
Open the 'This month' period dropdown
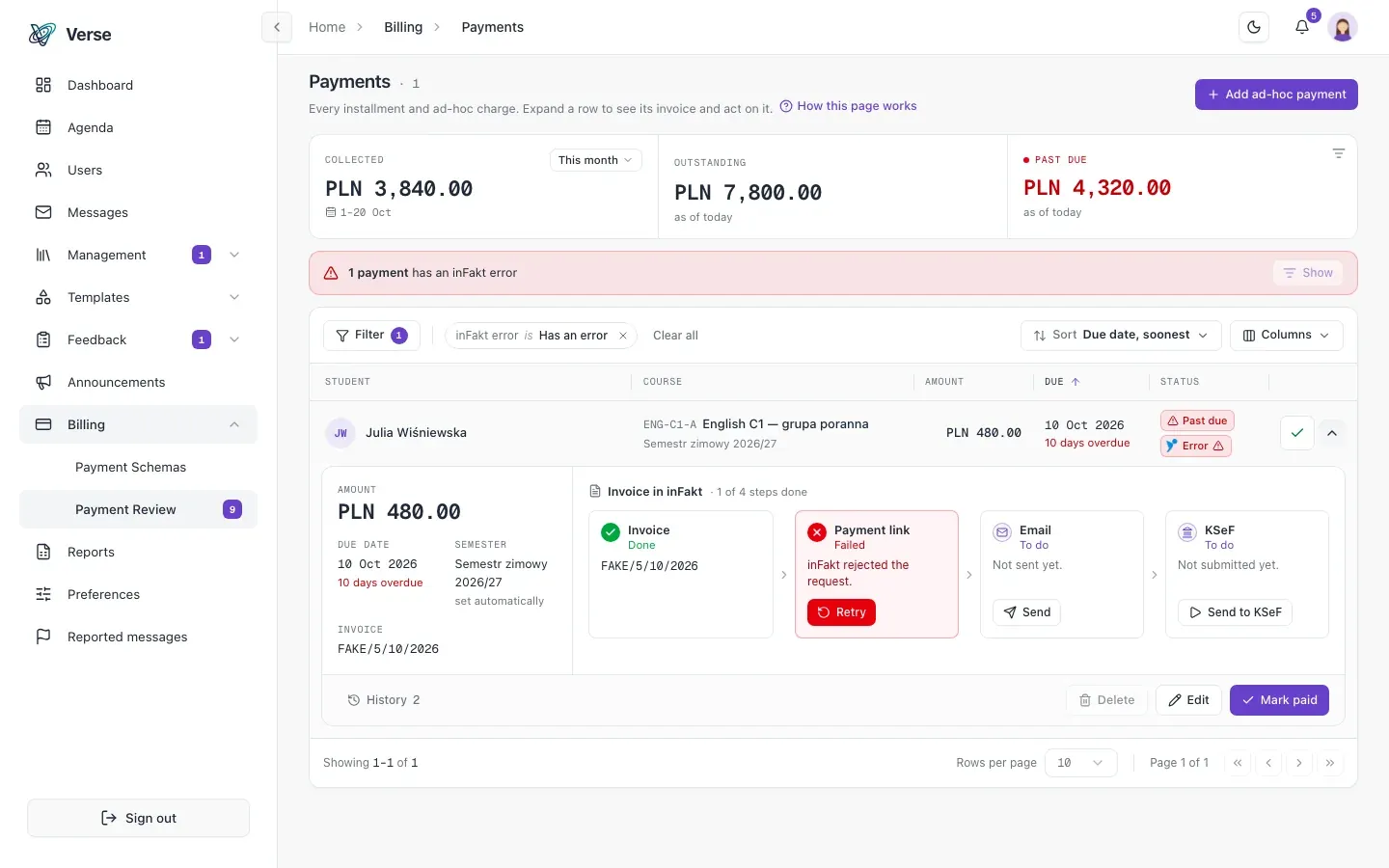pyautogui.click(x=595, y=160)
